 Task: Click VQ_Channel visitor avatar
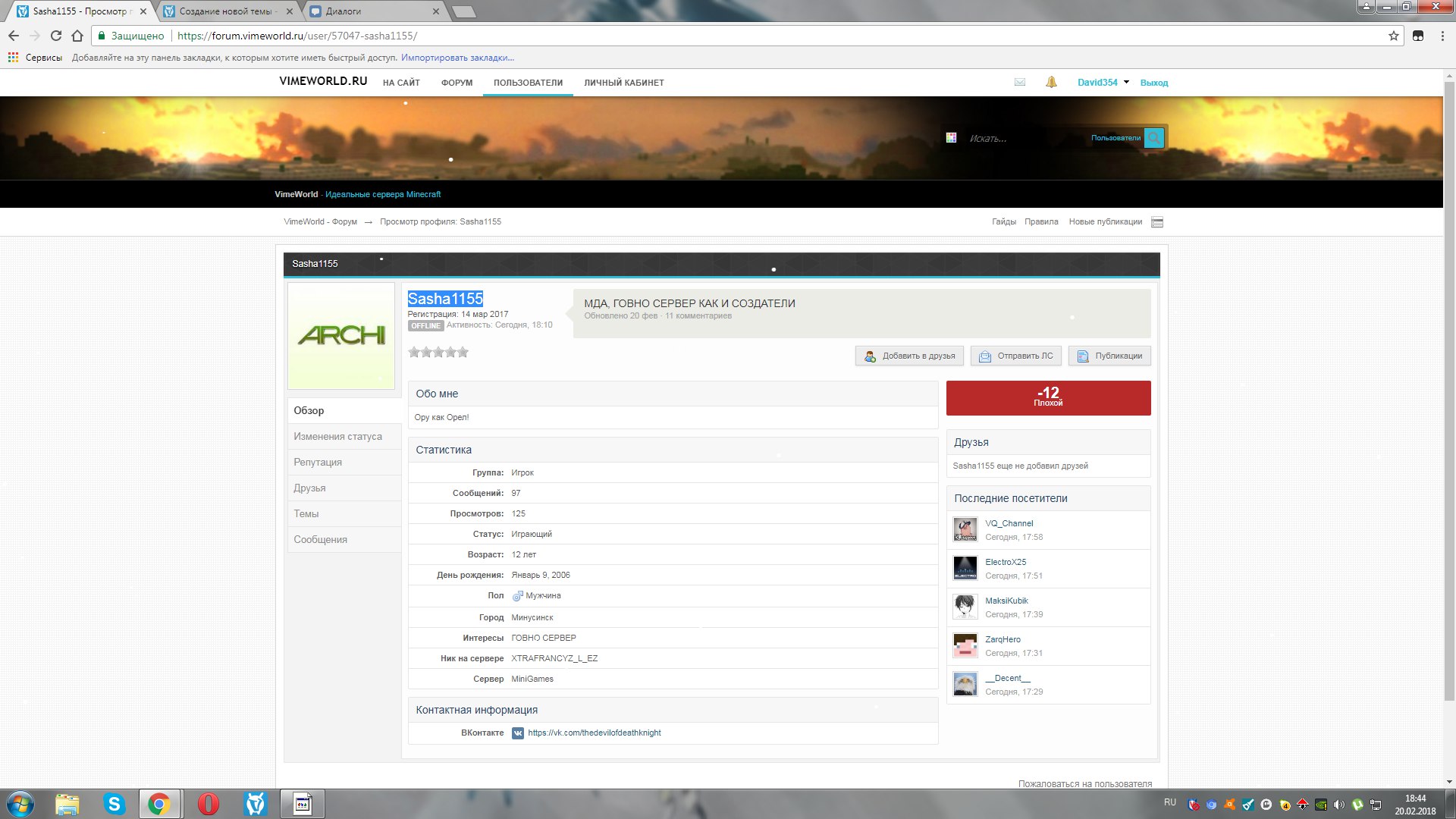coord(965,529)
